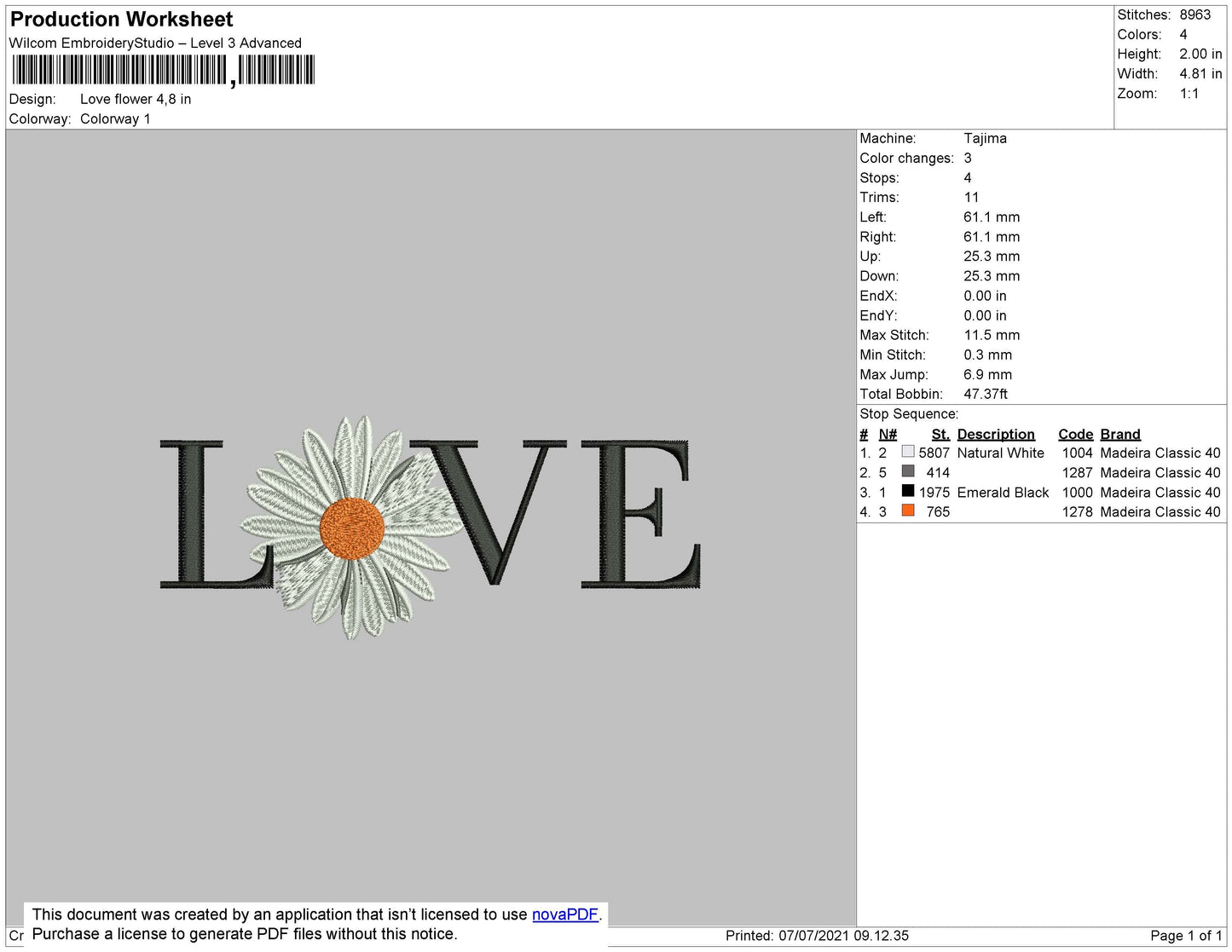The height and width of the screenshot is (952, 1232).
Task: Click the Left value '61.1 mm'
Action: point(992,217)
